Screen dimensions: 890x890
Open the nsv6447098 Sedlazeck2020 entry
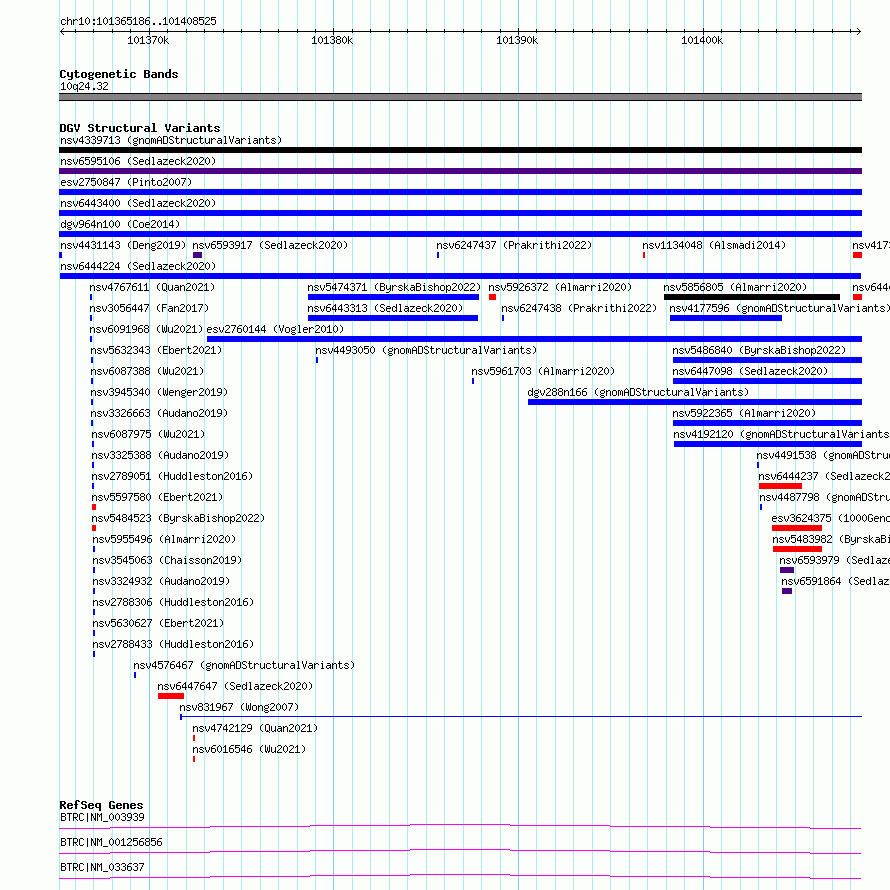(750, 371)
